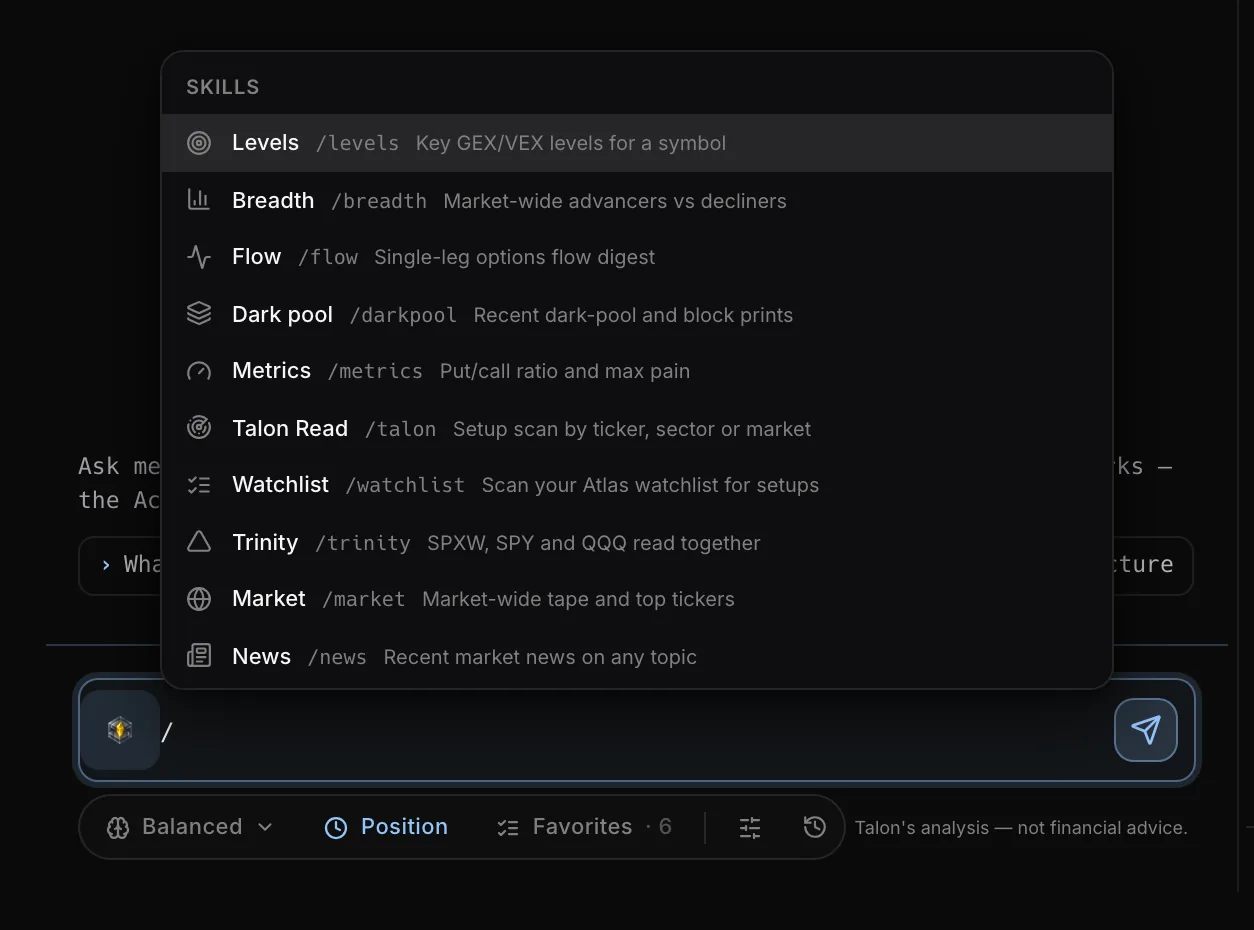This screenshot has height=930, width=1254.
Task: Select the News skill
Action: click(637, 656)
